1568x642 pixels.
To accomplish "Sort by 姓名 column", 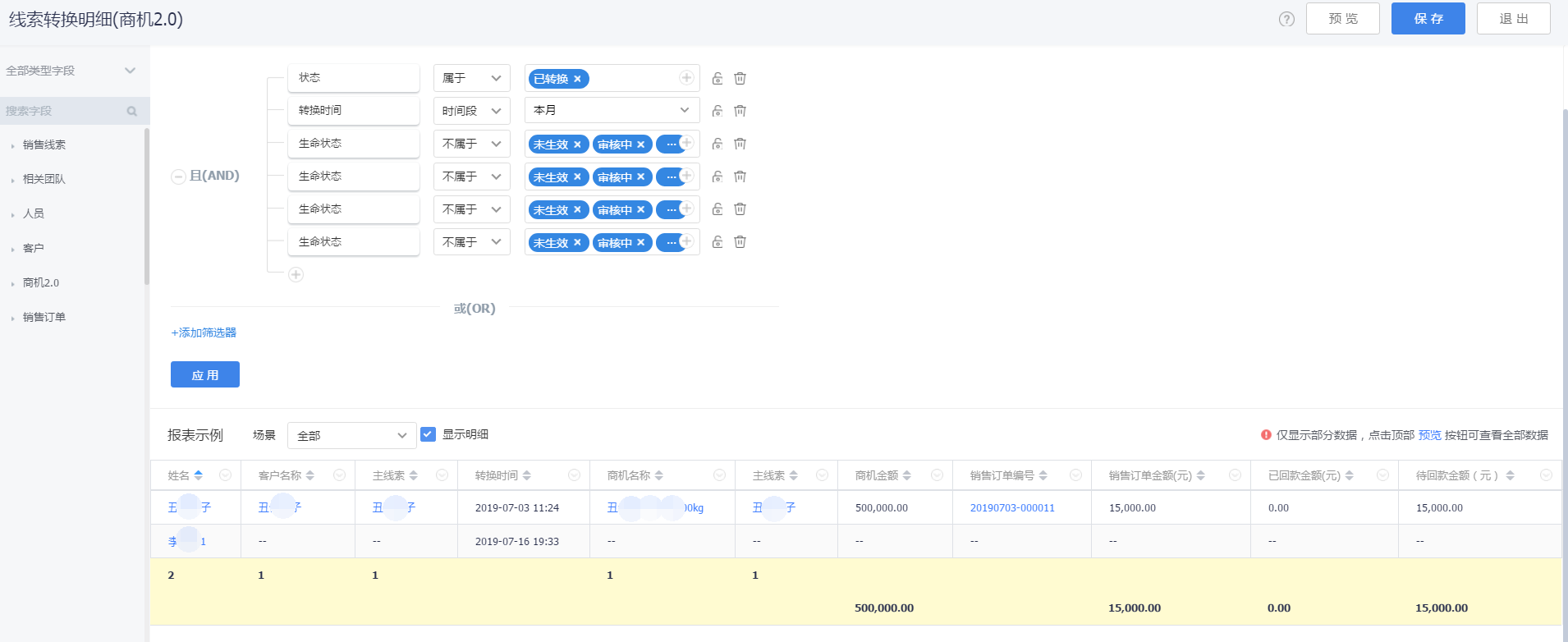I will [x=199, y=475].
